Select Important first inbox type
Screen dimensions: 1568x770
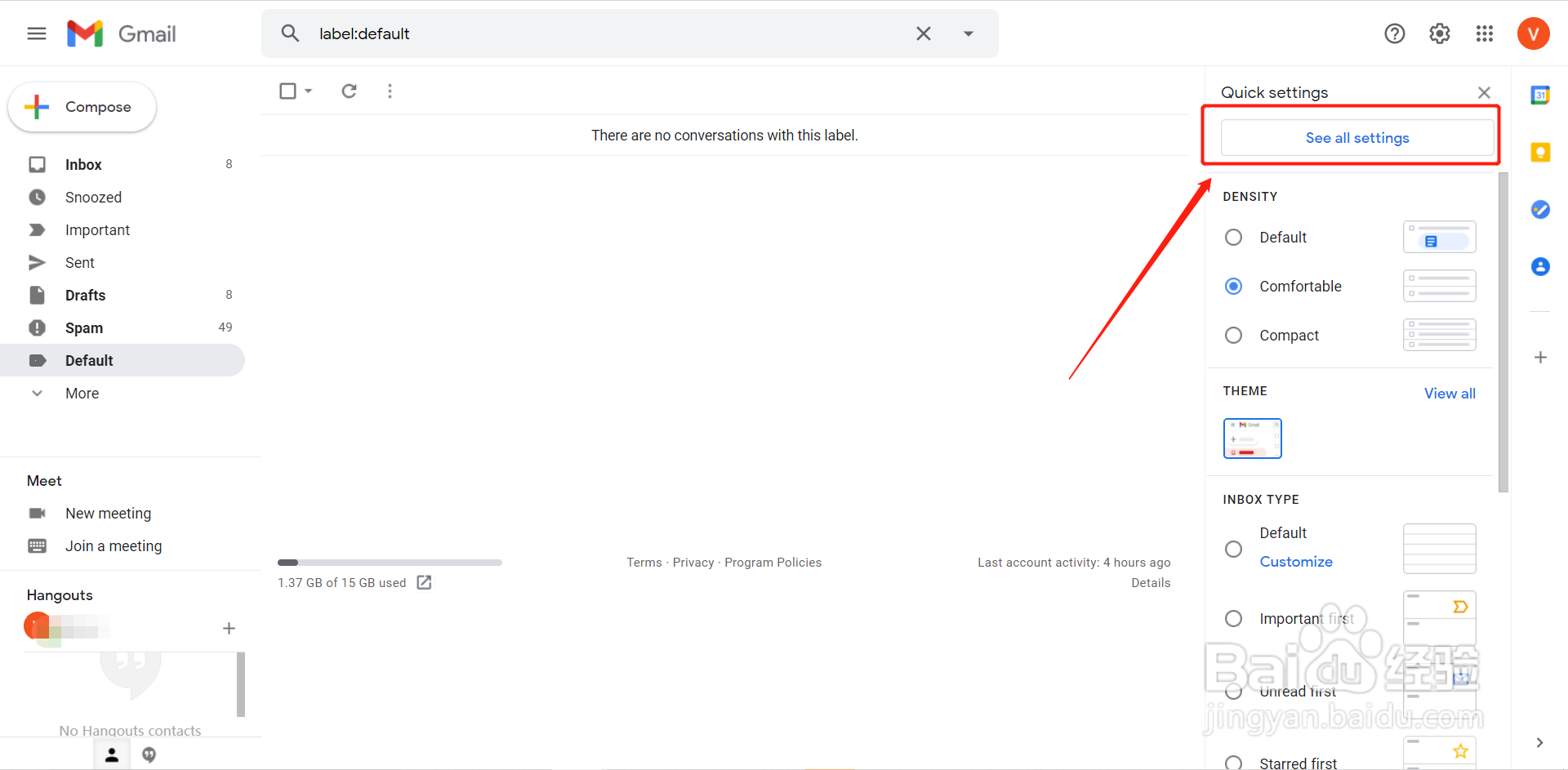[1233, 618]
